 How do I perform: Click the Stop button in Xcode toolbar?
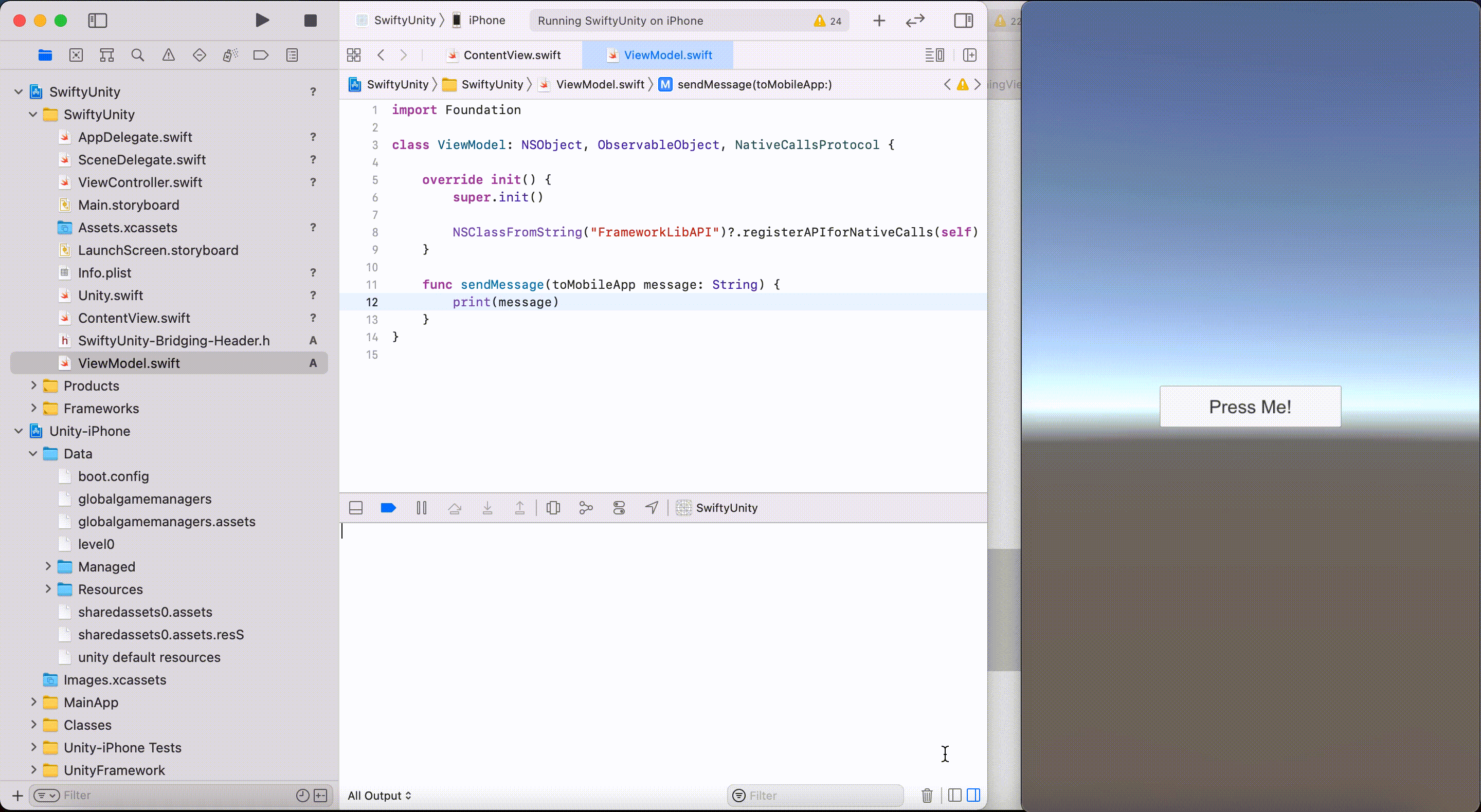click(x=311, y=21)
